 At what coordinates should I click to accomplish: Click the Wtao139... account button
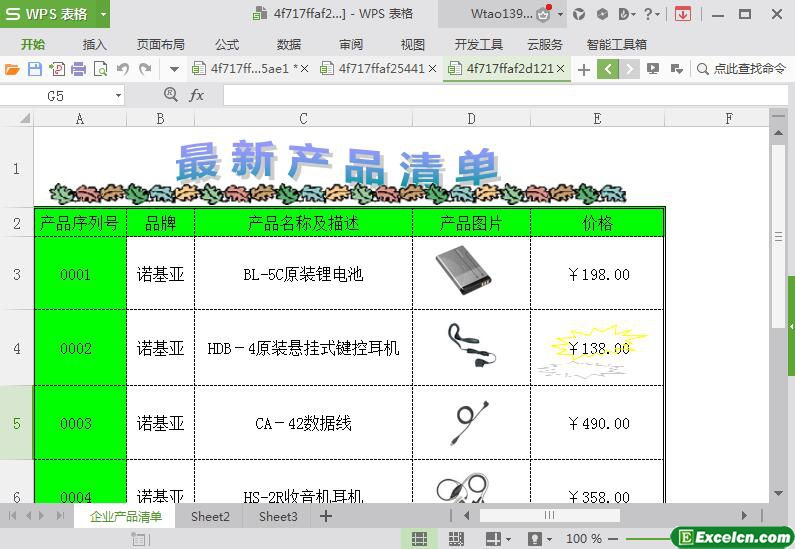point(501,14)
